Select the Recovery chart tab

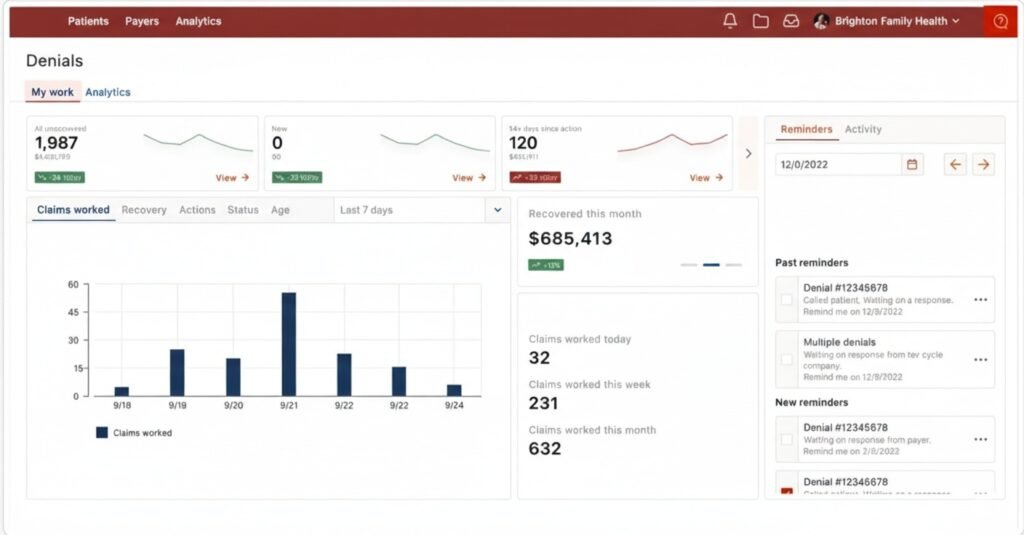(x=144, y=210)
